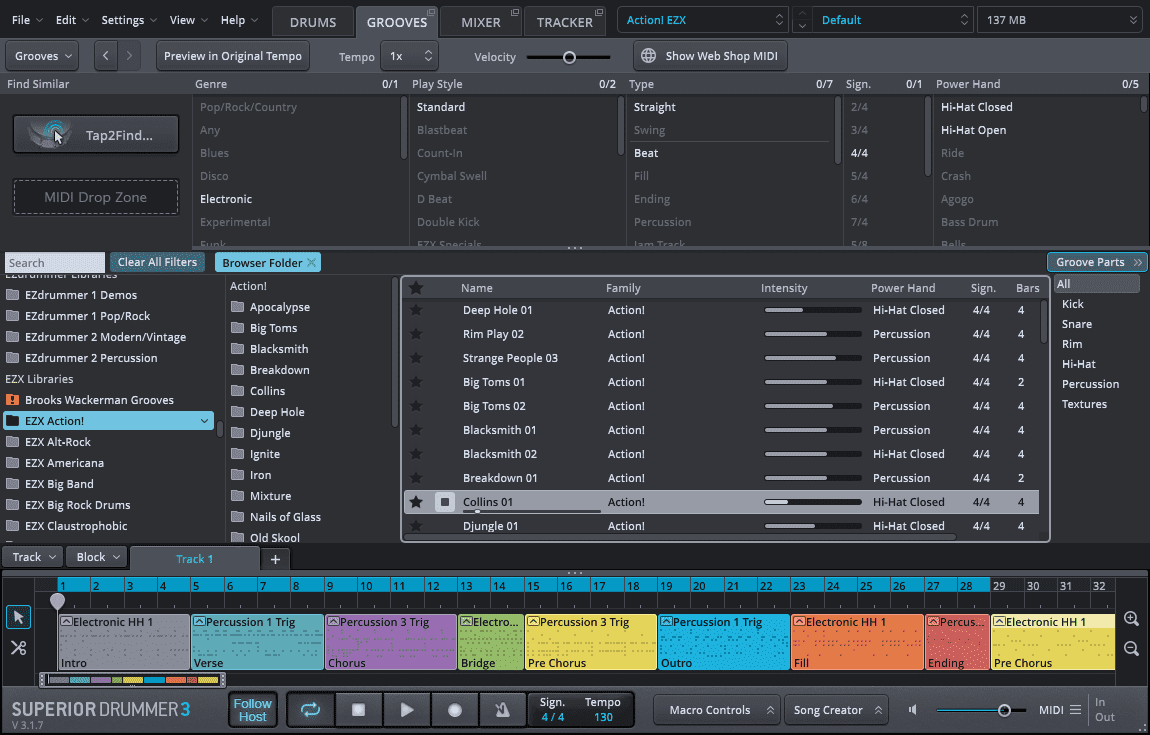Select the scissors cut tool
The width and height of the screenshot is (1150, 735).
tap(18, 648)
